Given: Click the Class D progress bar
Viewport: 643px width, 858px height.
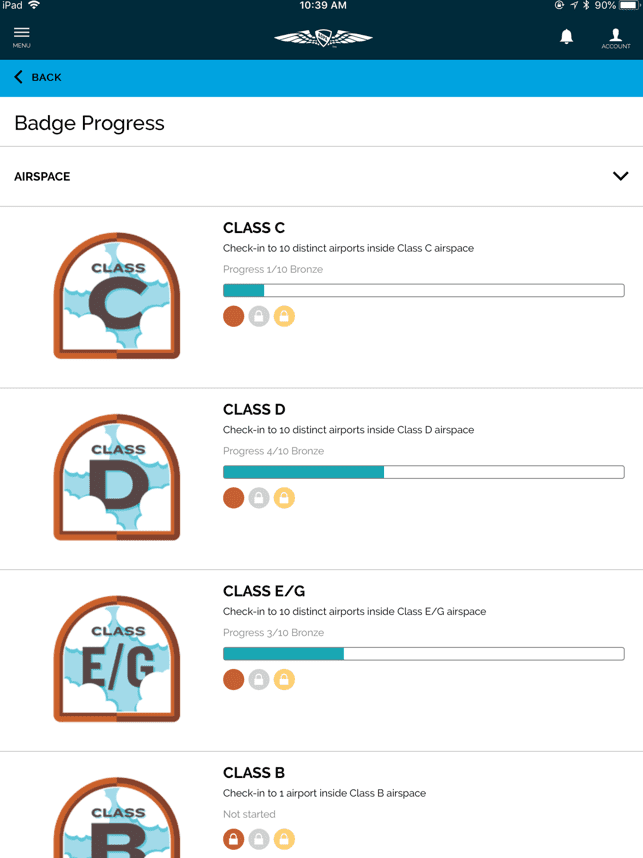Looking at the screenshot, I should (424, 472).
